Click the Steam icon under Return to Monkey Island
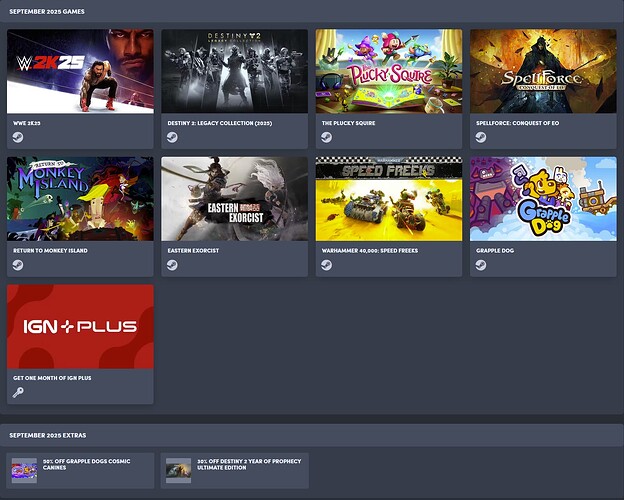The width and height of the screenshot is (624, 500). [18, 266]
